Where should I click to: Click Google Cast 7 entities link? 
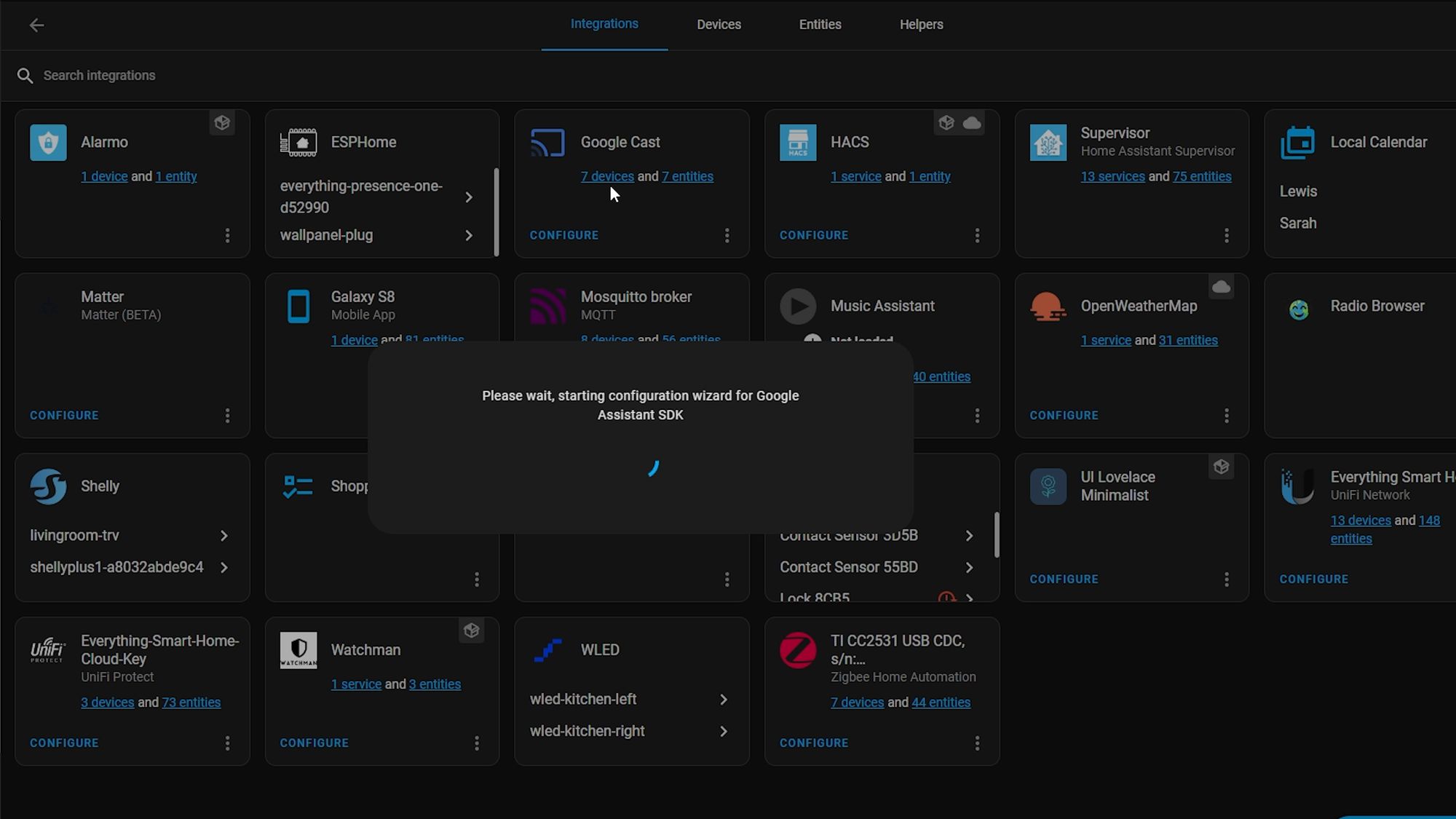click(x=688, y=176)
